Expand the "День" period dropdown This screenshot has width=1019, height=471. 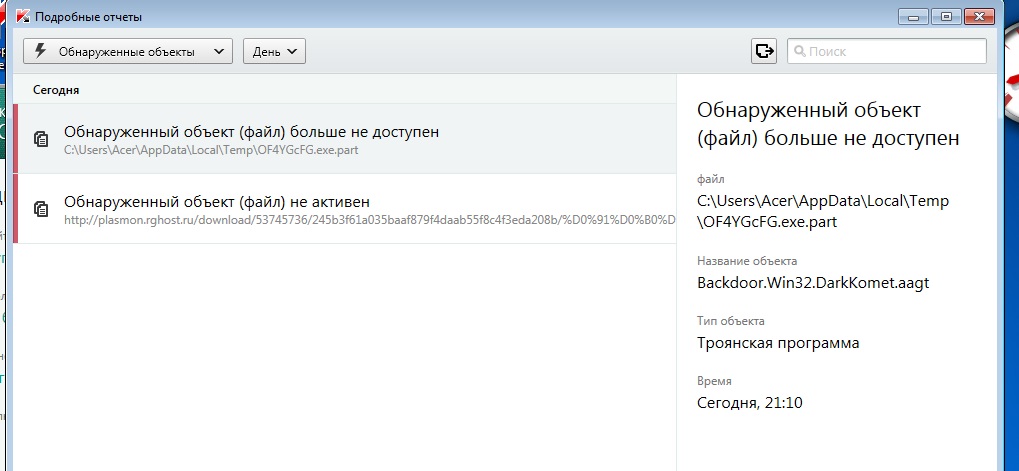click(x=274, y=51)
